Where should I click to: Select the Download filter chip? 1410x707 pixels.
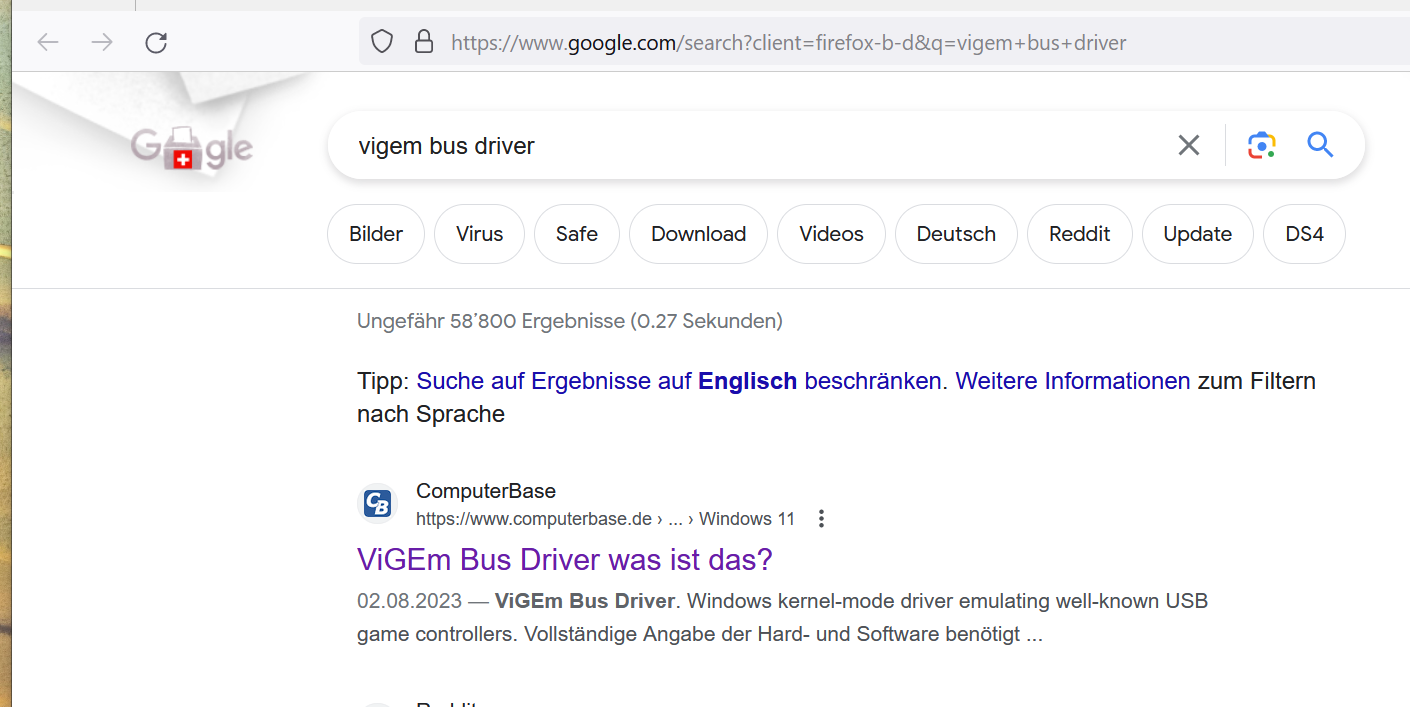pyautogui.click(x=699, y=234)
